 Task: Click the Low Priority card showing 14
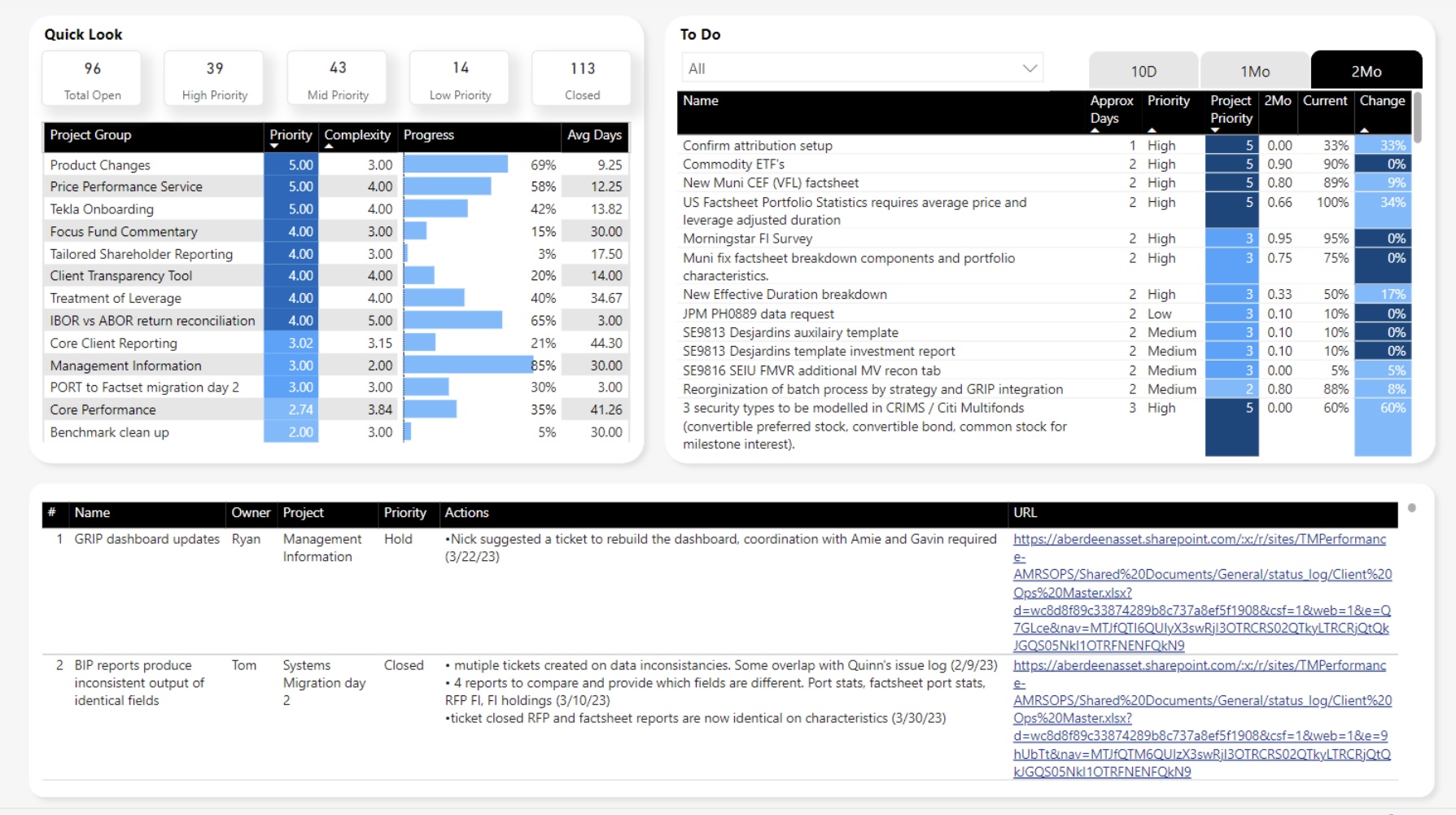(x=460, y=79)
